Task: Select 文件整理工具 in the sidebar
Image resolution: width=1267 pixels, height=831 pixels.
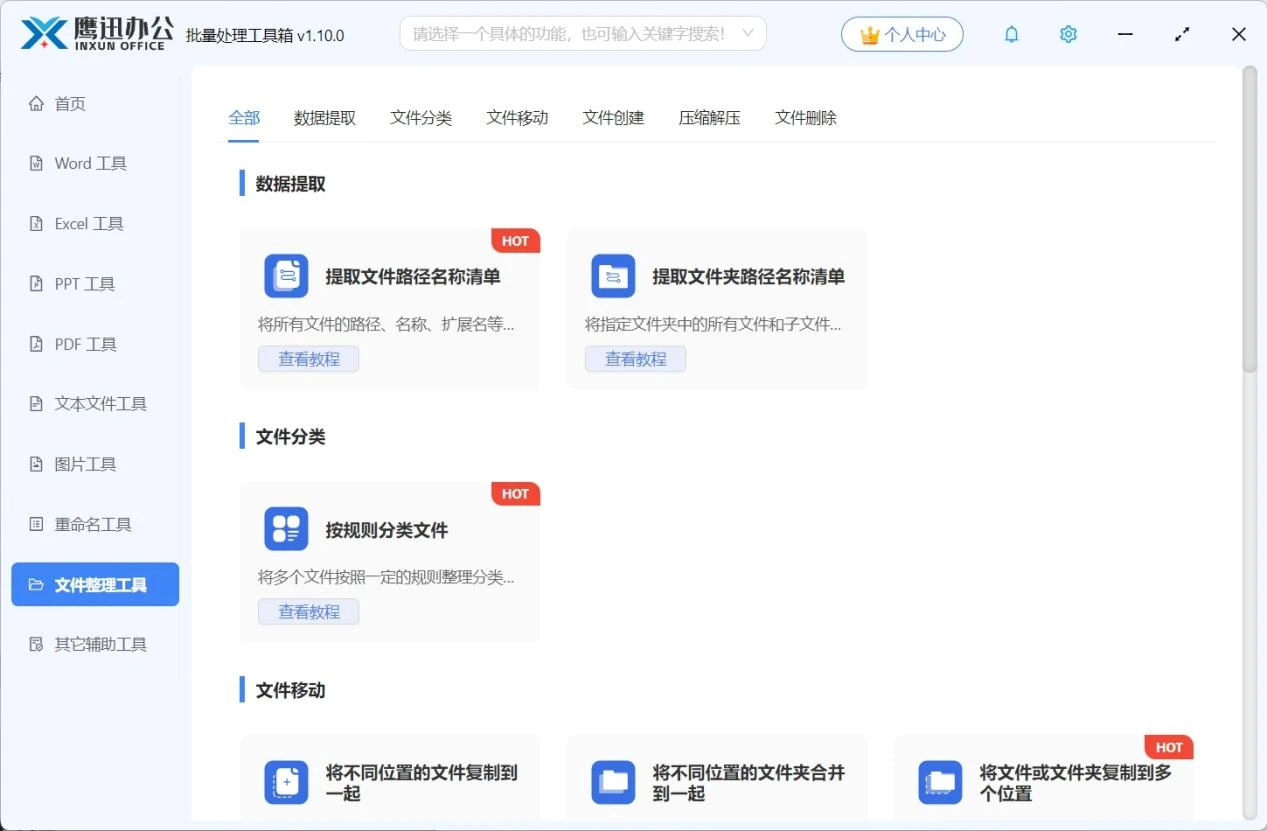Action: coord(95,584)
